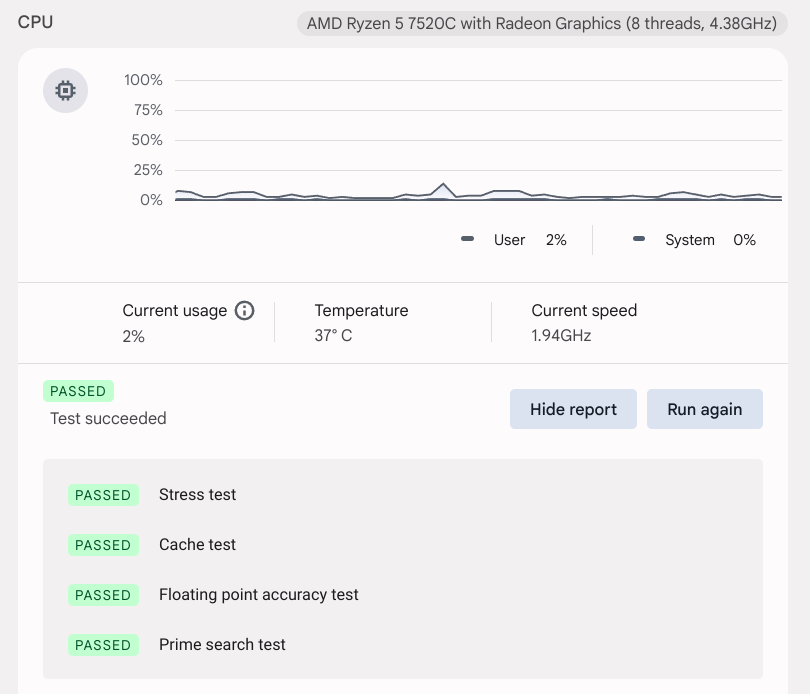Click the CPU usage line chart
Image resolution: width=810 pixels, height=694 pixels.
click(x=478, y=140)
